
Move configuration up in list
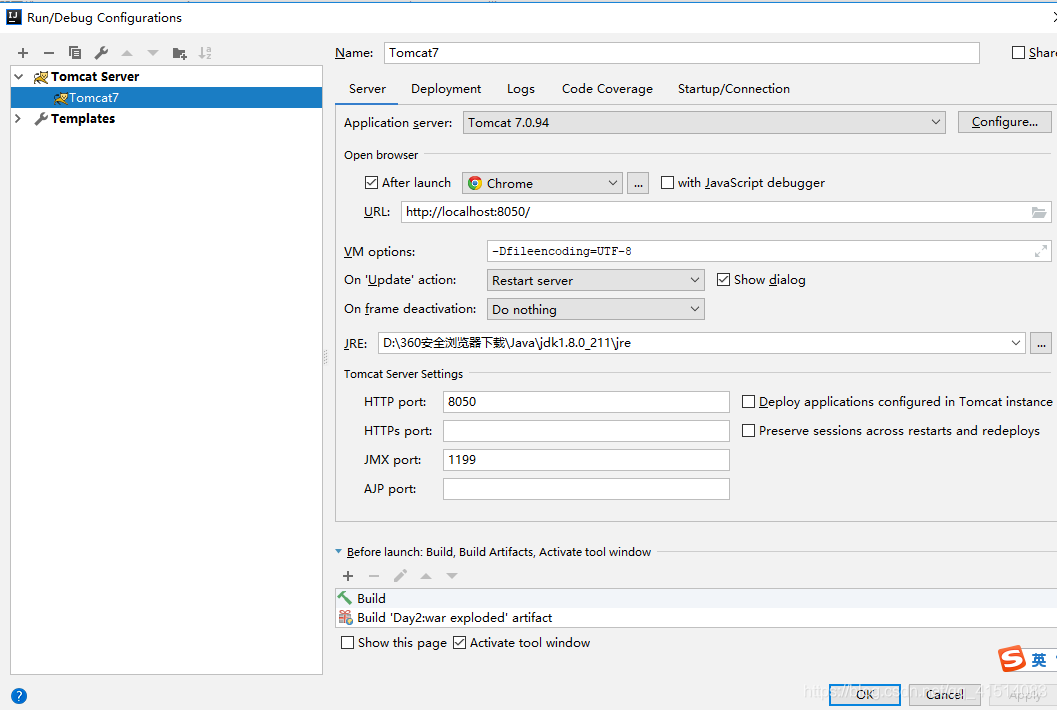pos(127,53)
